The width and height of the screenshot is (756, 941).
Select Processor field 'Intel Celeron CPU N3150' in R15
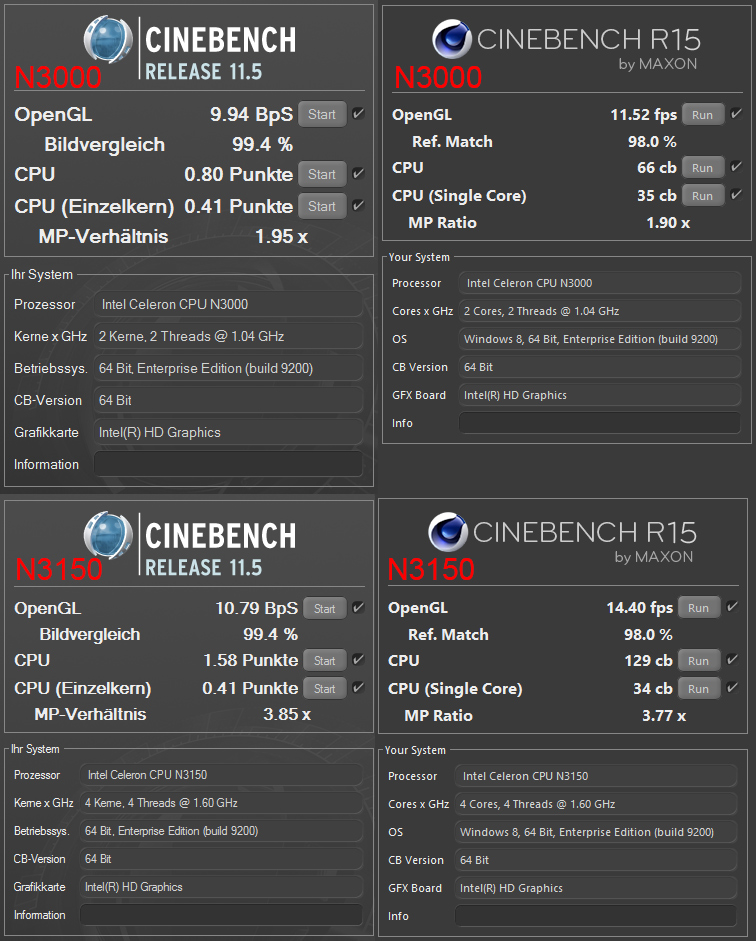click(596, 776)
